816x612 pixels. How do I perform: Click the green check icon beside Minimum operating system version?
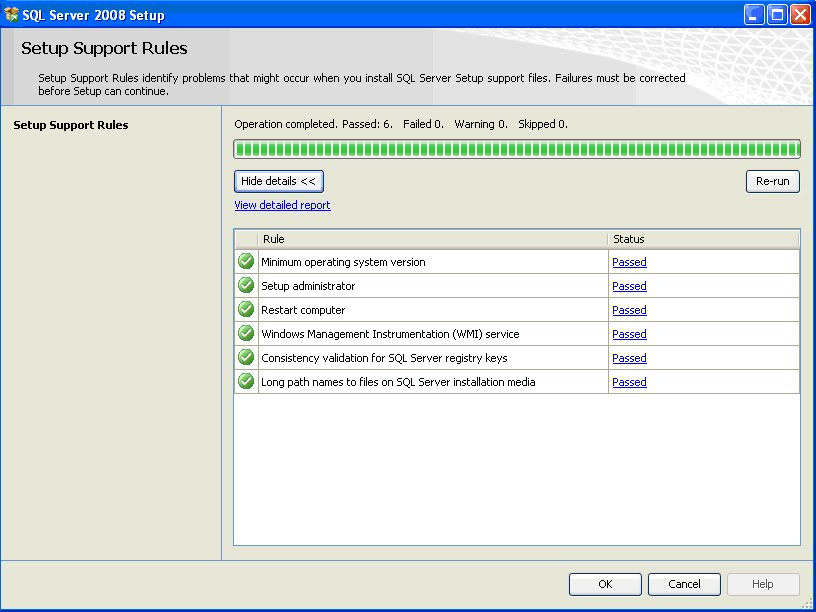(x=245, y=261)
